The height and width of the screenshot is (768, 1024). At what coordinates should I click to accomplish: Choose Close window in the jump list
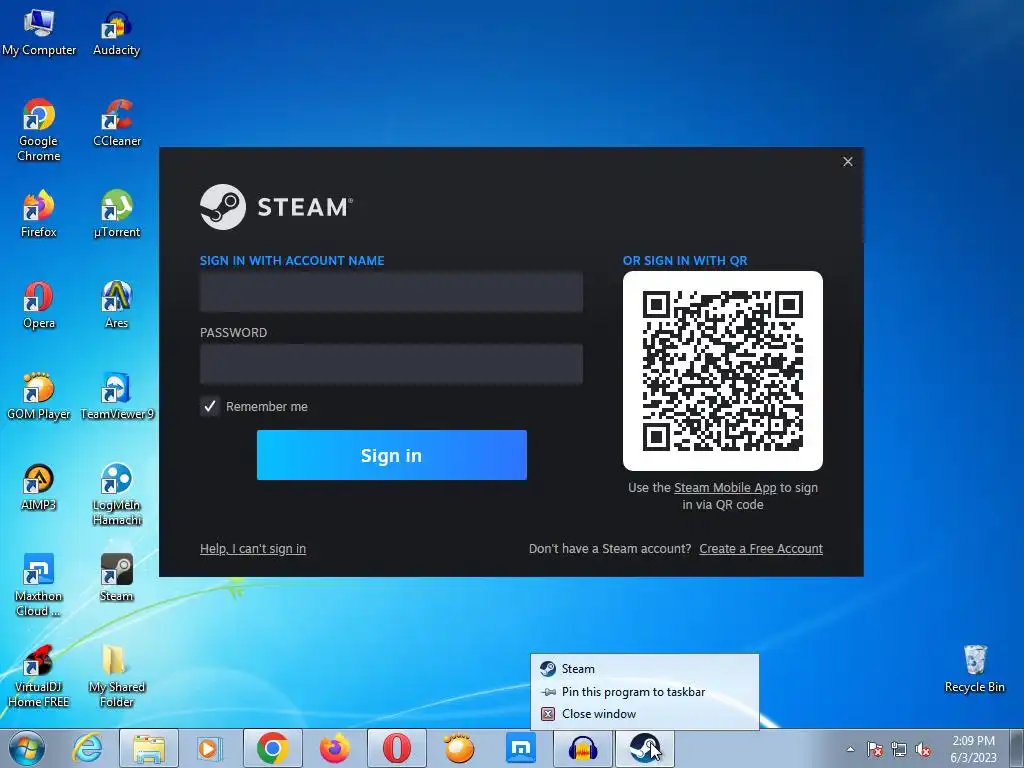click(645, 714)
